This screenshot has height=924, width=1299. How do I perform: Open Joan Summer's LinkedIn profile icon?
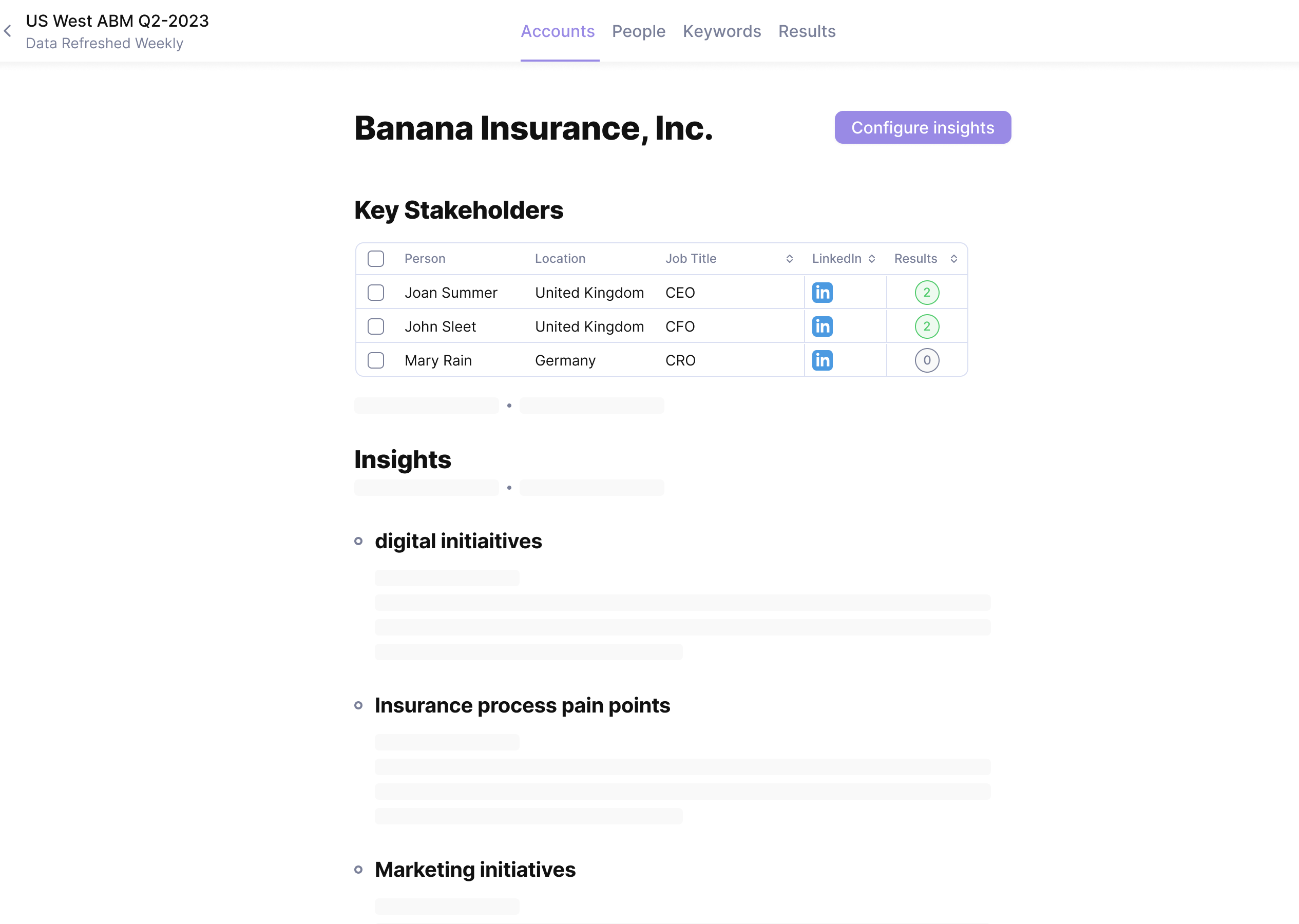click(x=822, y=293)
